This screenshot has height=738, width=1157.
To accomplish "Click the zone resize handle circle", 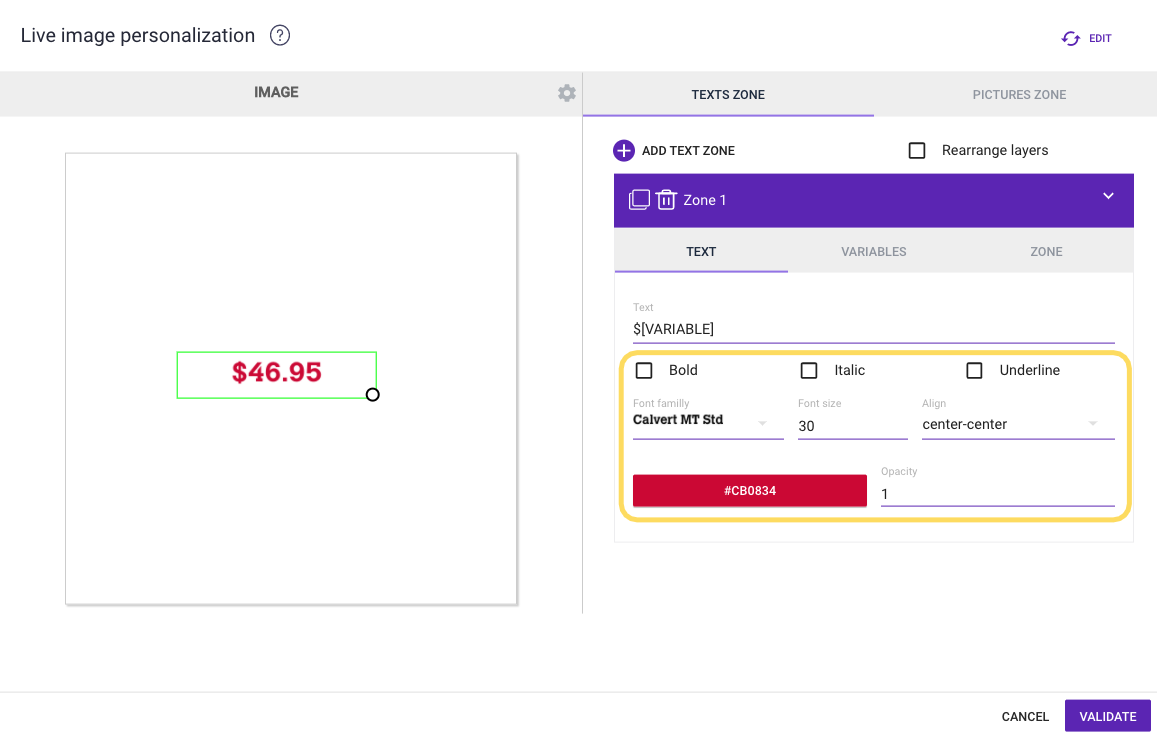I will pos(373,395).
